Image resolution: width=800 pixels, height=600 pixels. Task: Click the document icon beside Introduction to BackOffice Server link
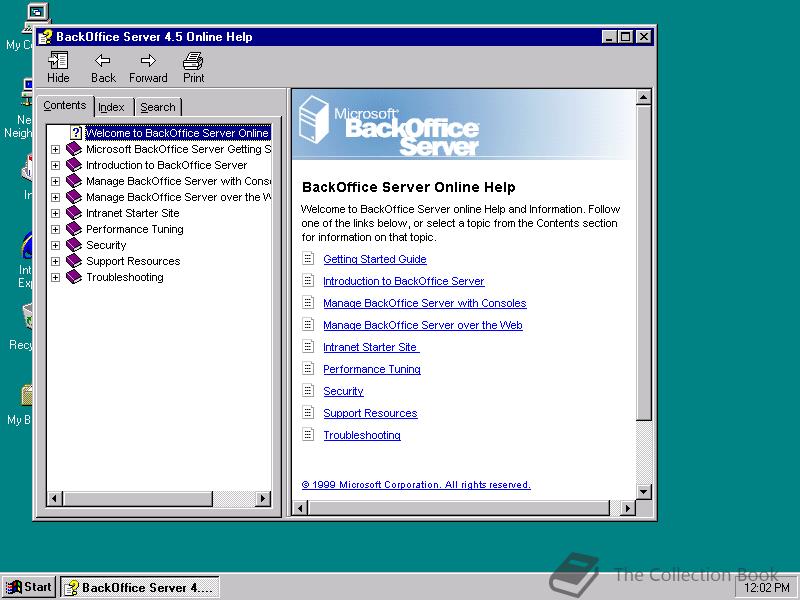tap(308, 280)
